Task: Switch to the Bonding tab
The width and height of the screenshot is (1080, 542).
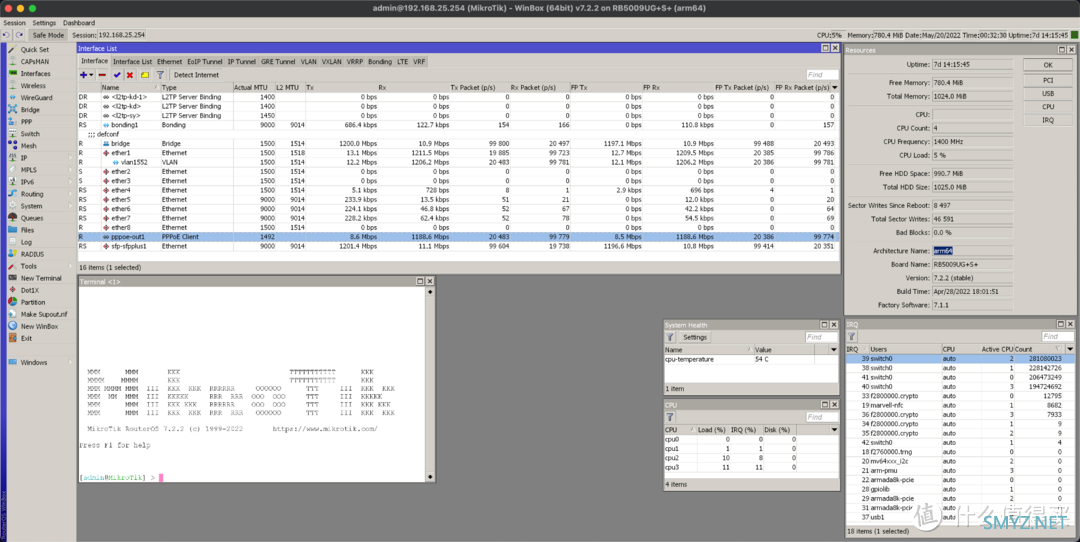Action: coord(380,61)
